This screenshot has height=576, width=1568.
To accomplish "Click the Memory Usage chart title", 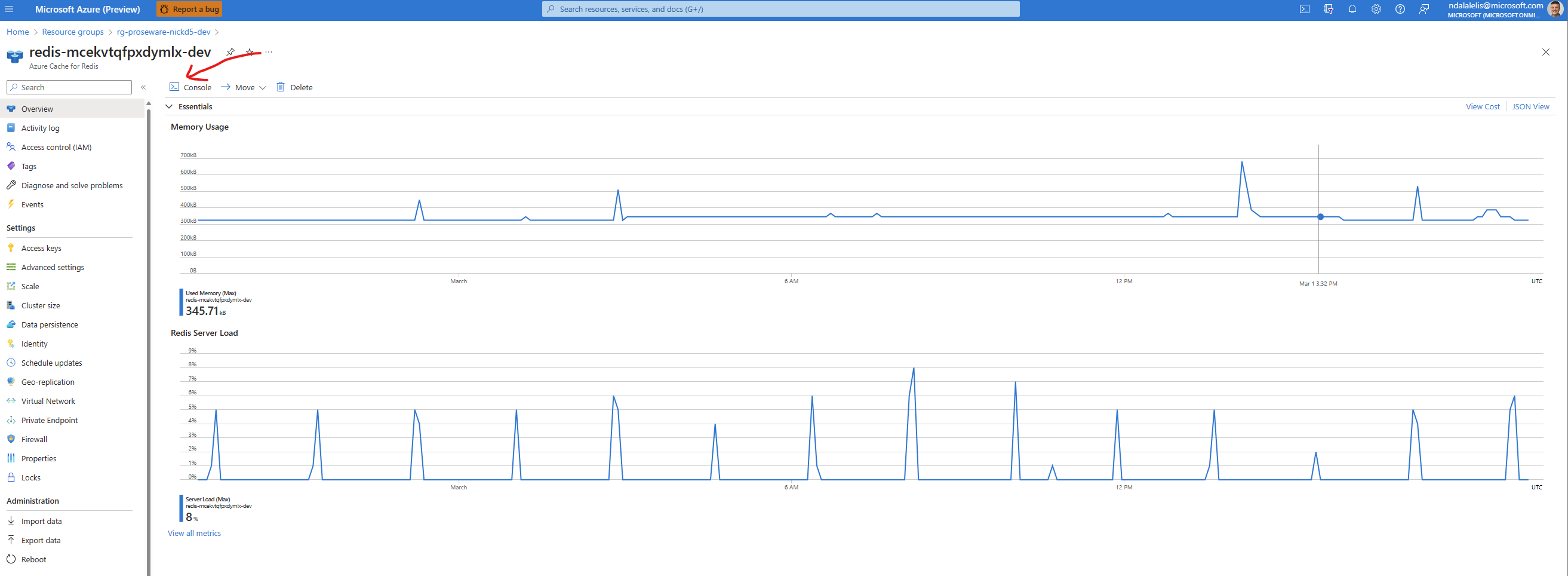I will coord(199,127).
